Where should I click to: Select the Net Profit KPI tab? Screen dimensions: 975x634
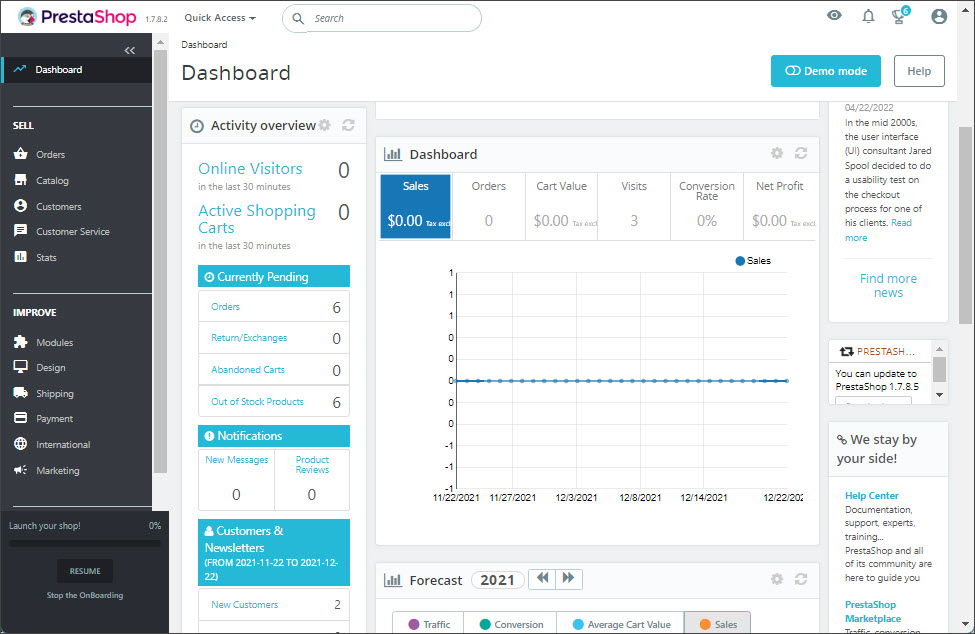(780, 206)
